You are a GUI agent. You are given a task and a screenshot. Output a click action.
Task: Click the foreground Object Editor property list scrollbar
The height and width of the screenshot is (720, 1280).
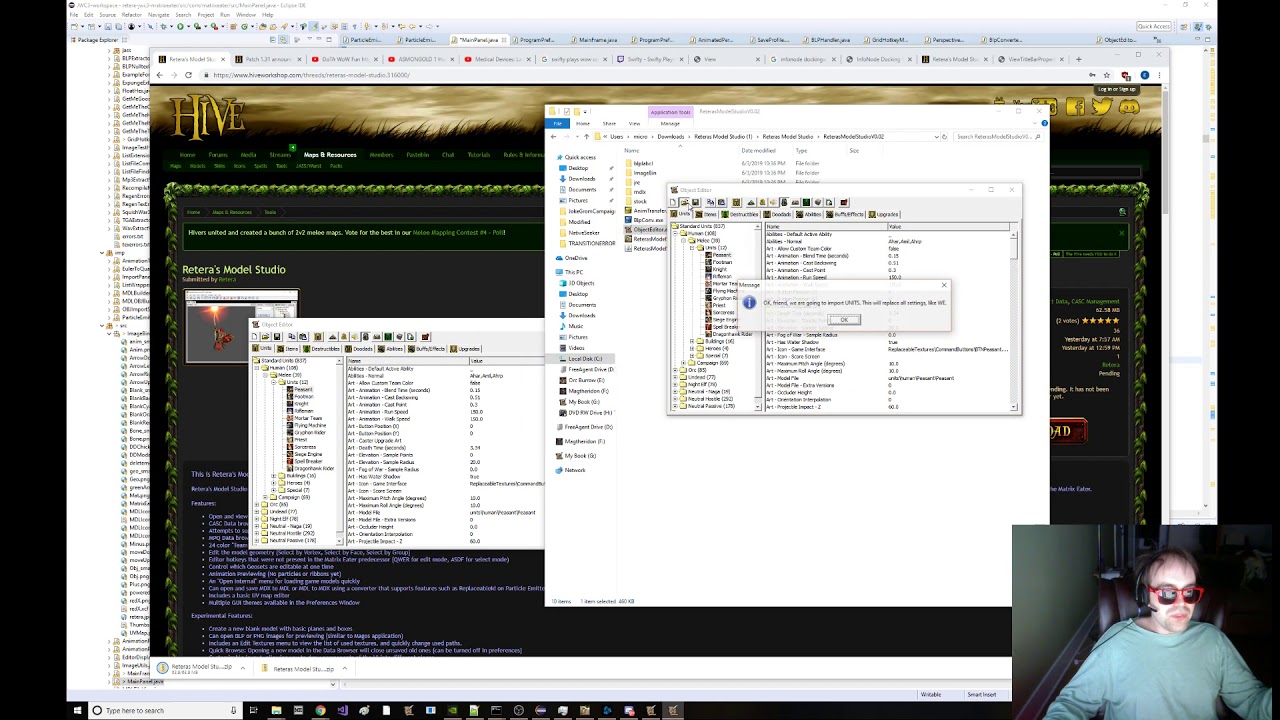click(1014, 320)
